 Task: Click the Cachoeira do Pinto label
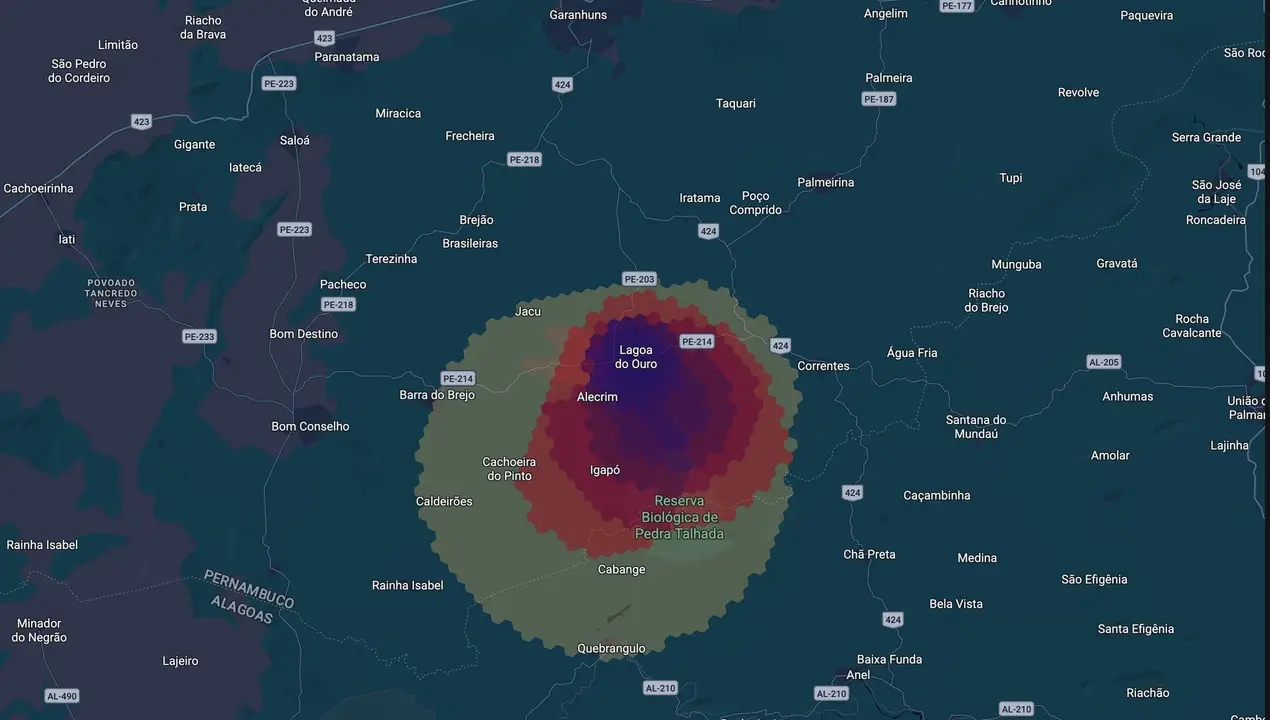coord(509,469)
